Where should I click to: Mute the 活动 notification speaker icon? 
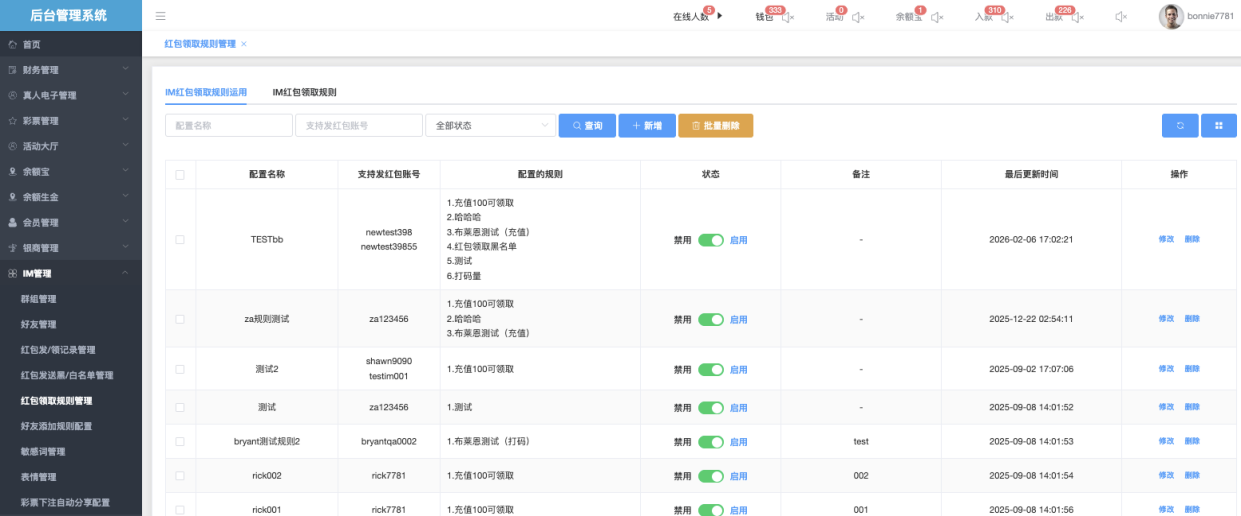coord(858,17)
